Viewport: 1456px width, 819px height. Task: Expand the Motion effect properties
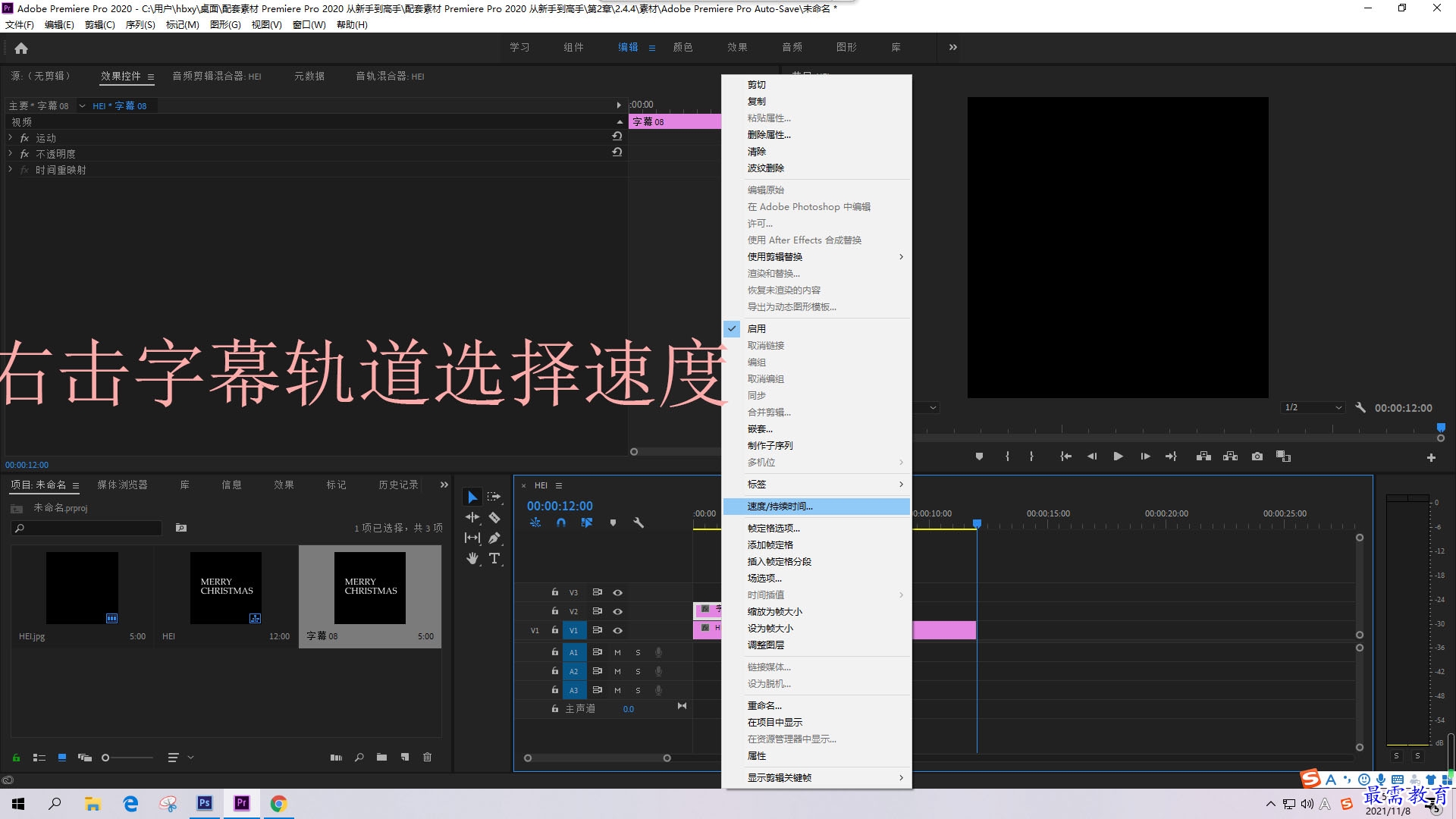(x=10, y=137)
